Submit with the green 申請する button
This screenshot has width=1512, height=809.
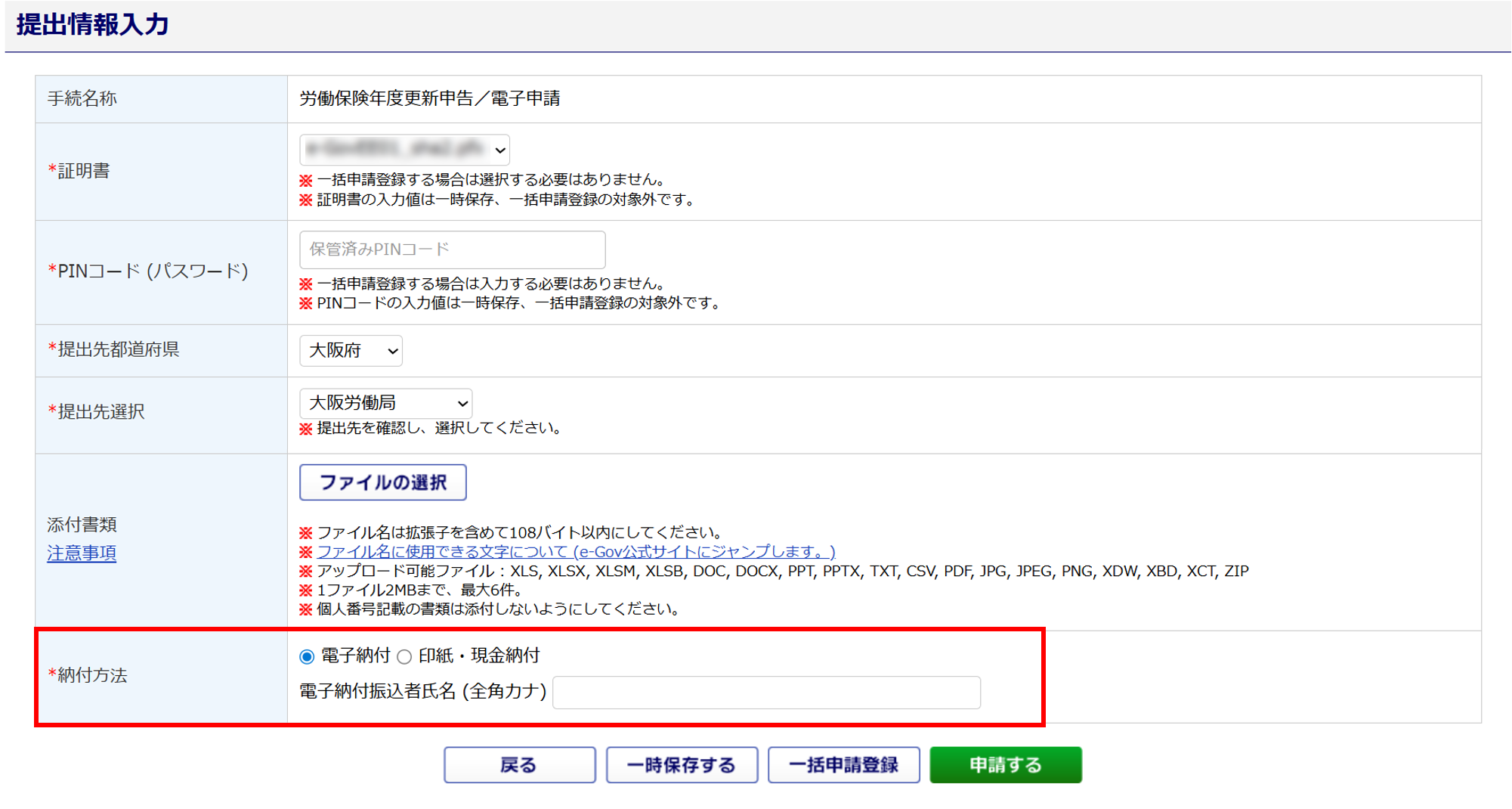click(1005, 765)
